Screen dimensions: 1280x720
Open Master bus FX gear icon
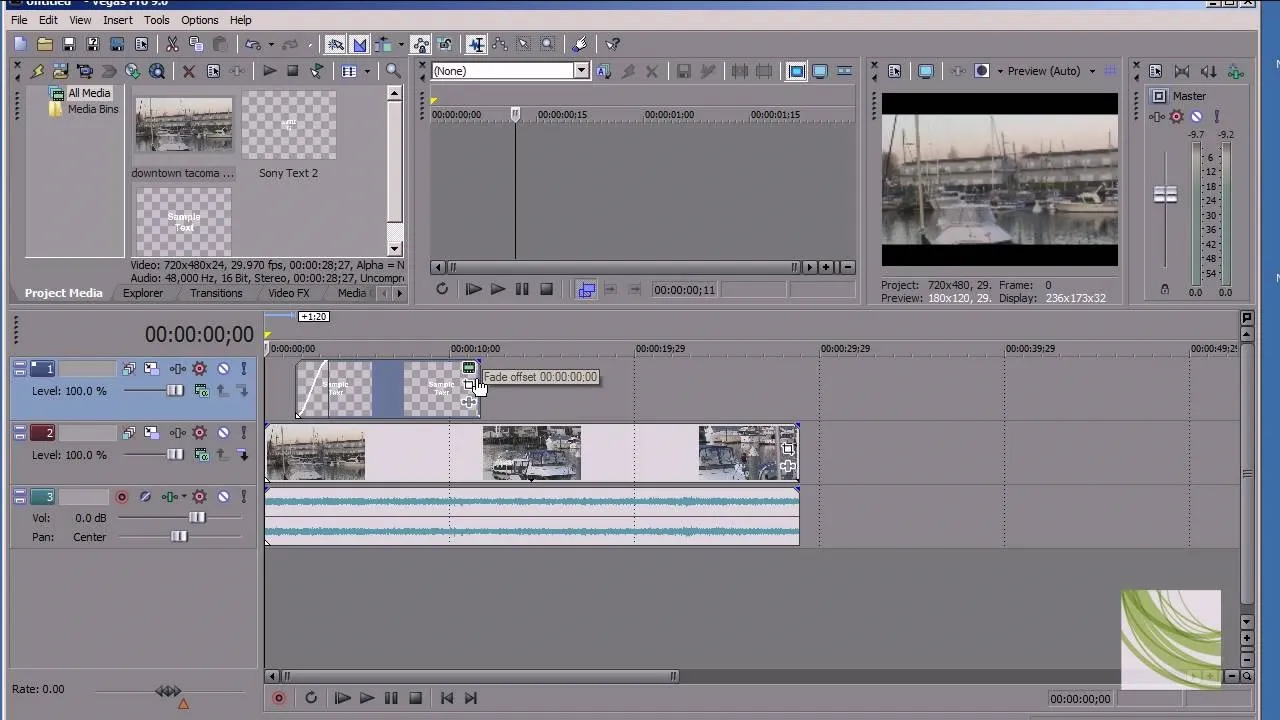click(x=1176, y=117)
